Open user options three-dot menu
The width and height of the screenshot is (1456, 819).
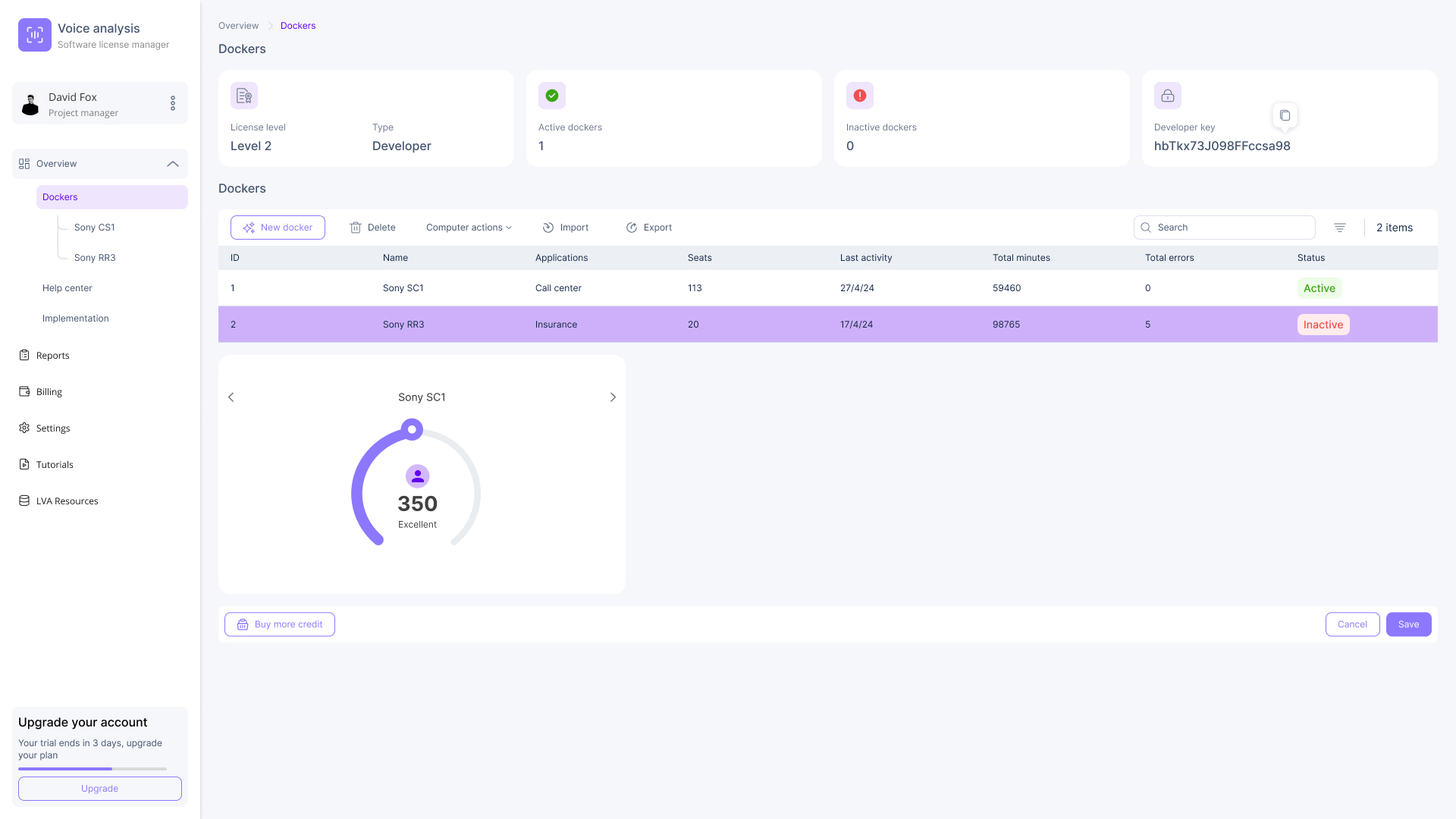click(173, 103)
